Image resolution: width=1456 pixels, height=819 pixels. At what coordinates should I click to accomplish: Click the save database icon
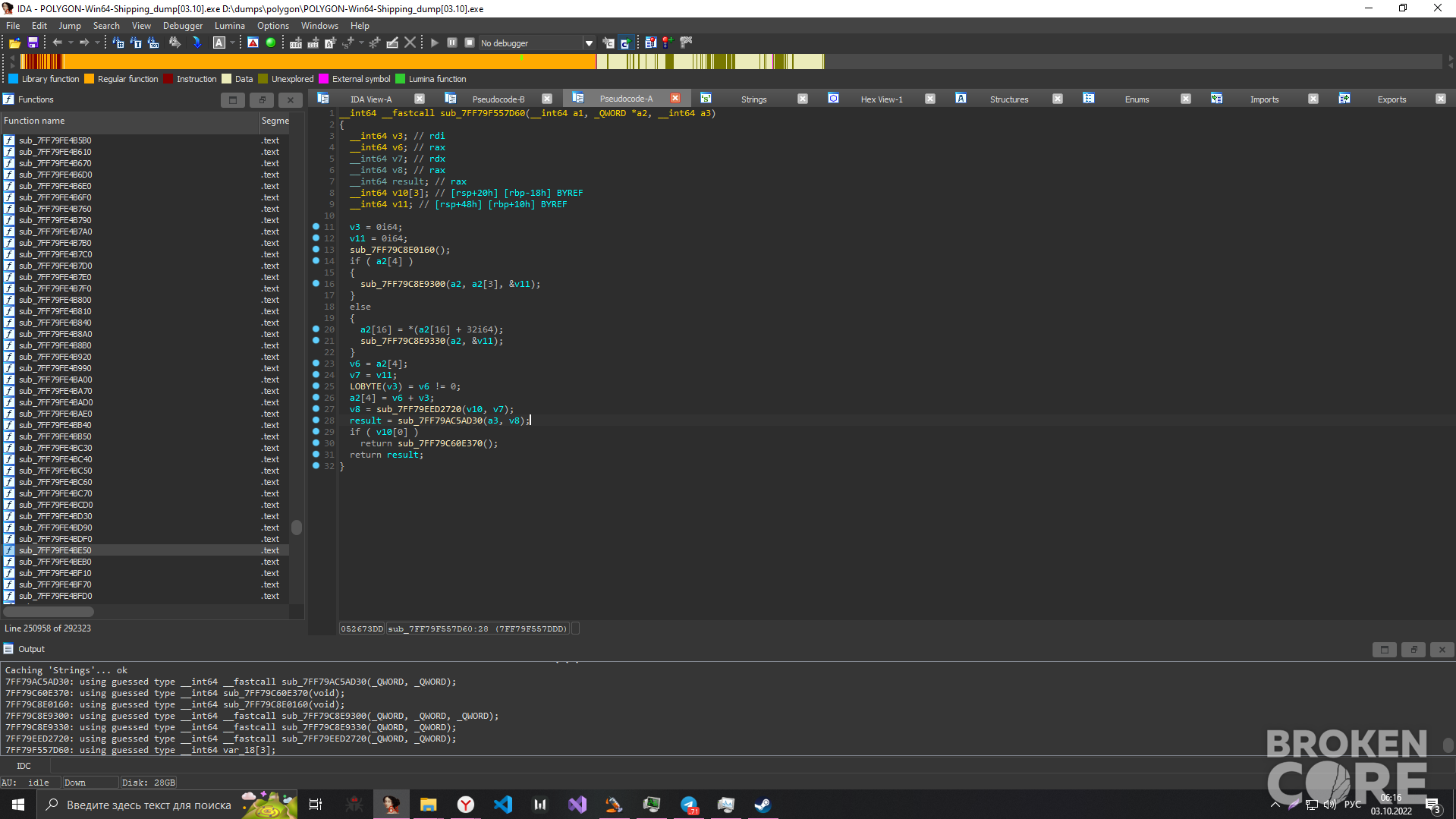33,43
